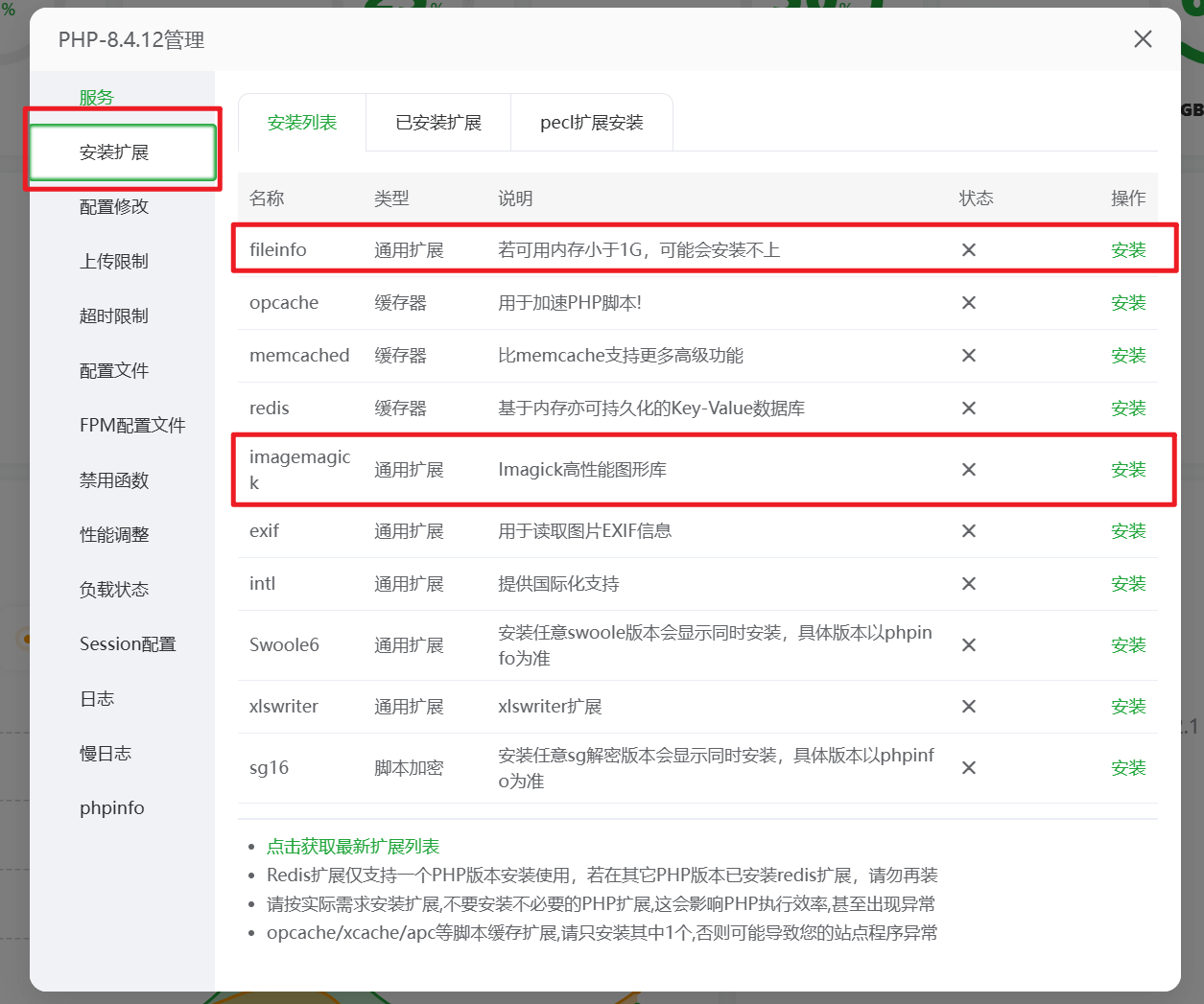Screen dimensions: 1204x1004
Task: Click the imagemagick status X icon
Action: pos(969,470)
